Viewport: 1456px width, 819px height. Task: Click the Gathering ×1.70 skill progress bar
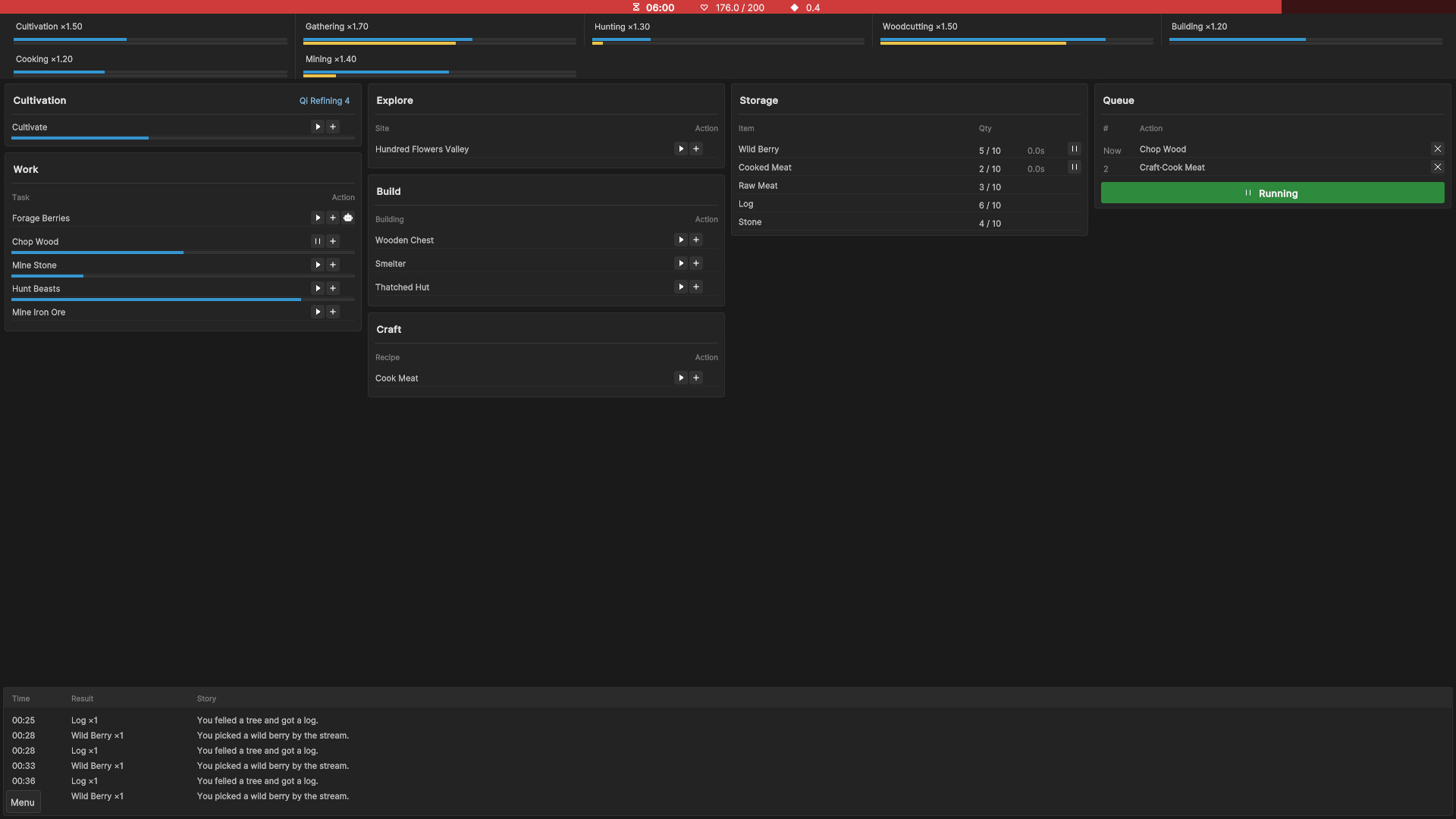pos(440,41)
